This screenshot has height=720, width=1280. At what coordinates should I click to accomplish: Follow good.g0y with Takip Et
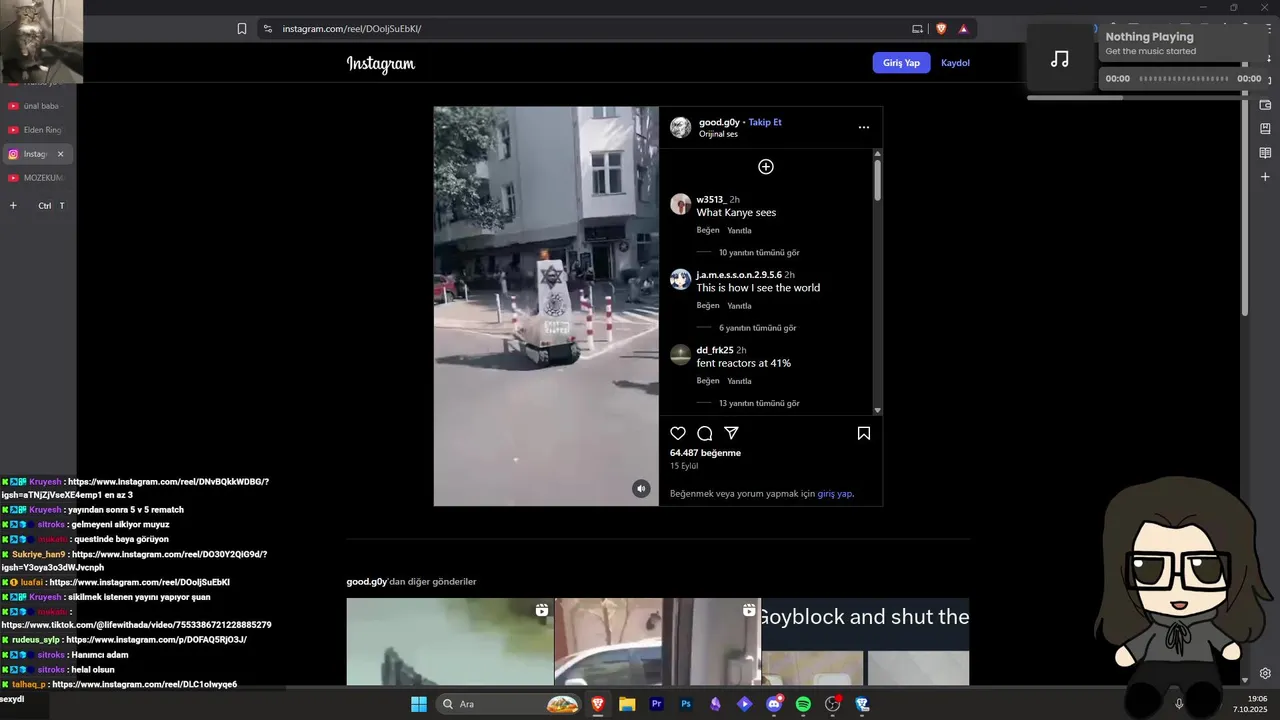[x=765, y=122]
